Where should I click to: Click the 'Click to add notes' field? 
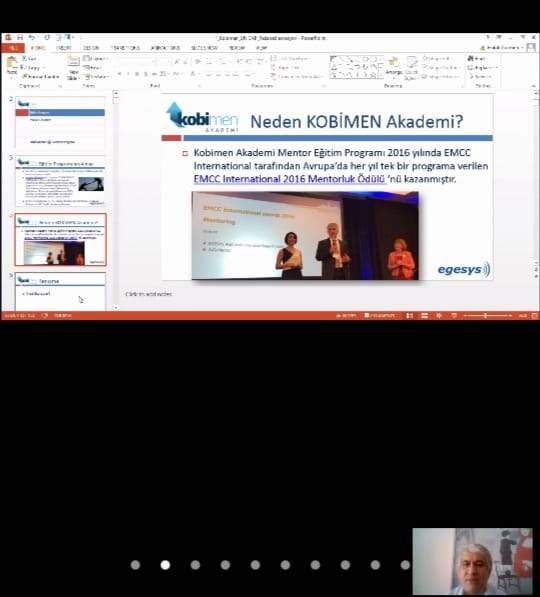tap(149, 294)
